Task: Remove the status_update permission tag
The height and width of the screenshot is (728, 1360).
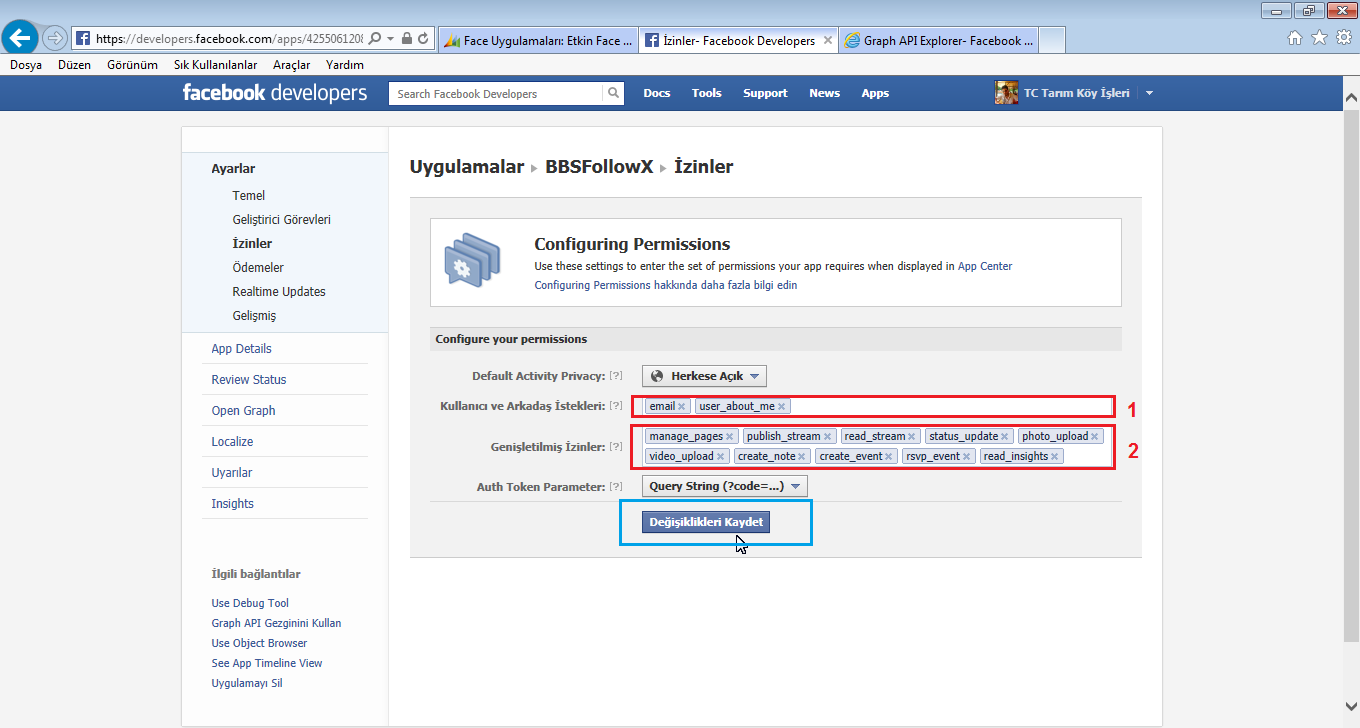Action: (x=1005, y=436)
